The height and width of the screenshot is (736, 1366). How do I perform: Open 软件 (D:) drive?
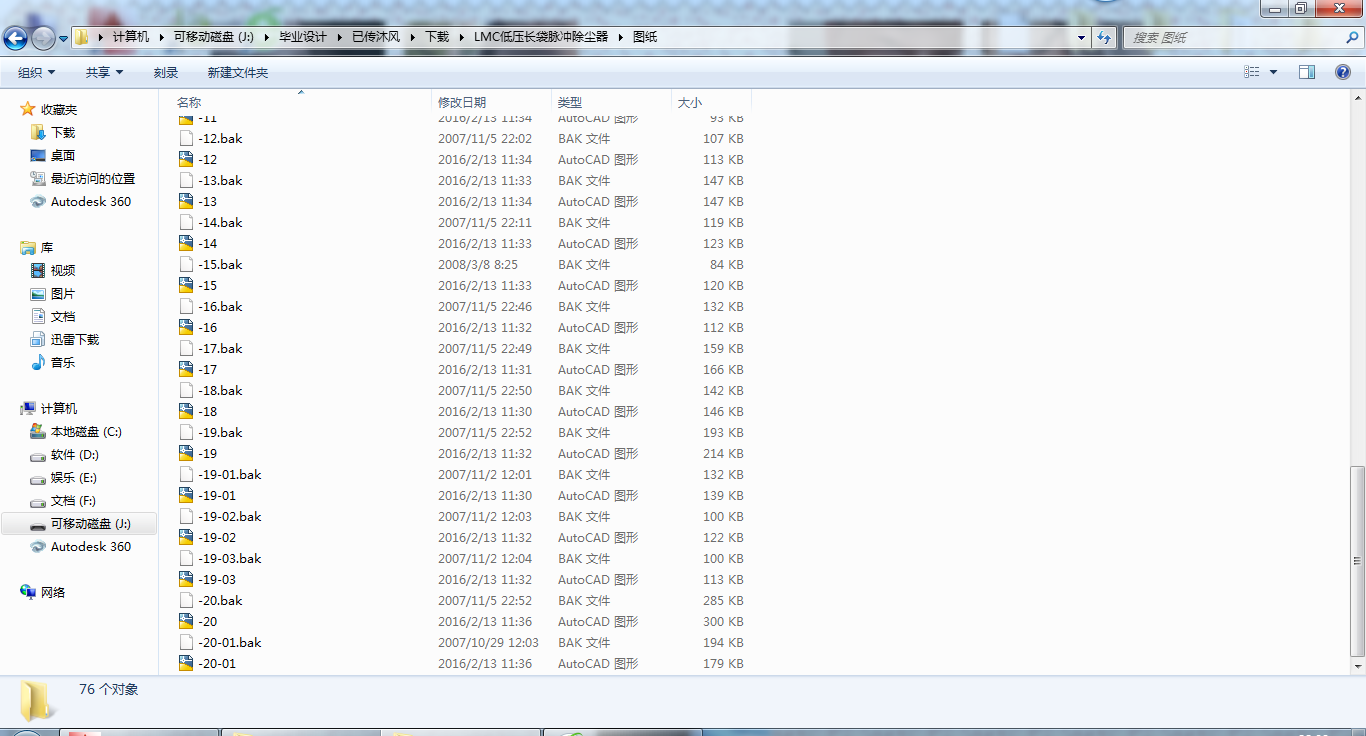click(75, 455)
